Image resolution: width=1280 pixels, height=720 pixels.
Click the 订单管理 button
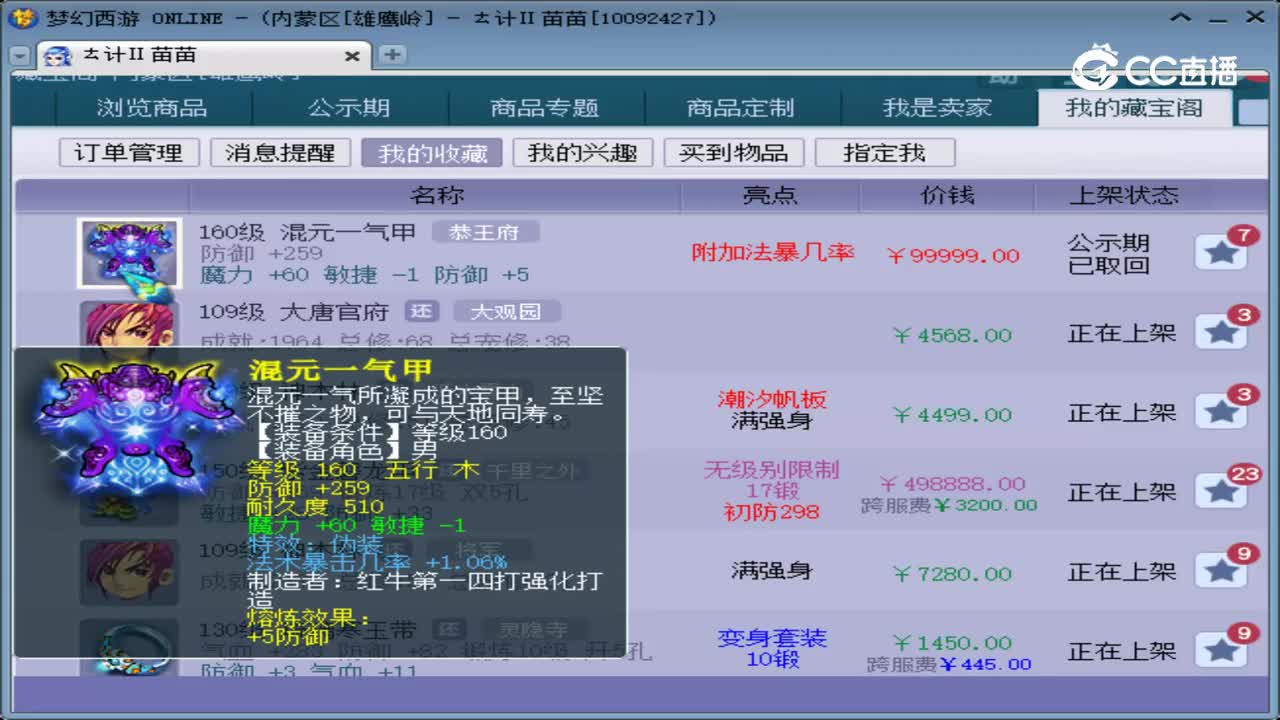point(127,153)
